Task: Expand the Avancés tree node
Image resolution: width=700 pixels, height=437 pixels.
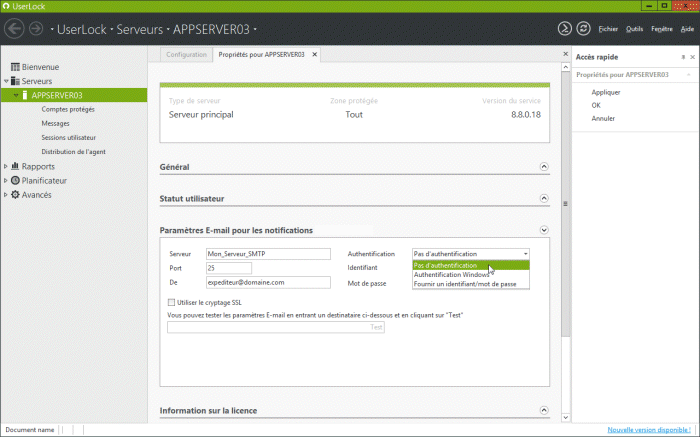Action: (x=6, y=195)
